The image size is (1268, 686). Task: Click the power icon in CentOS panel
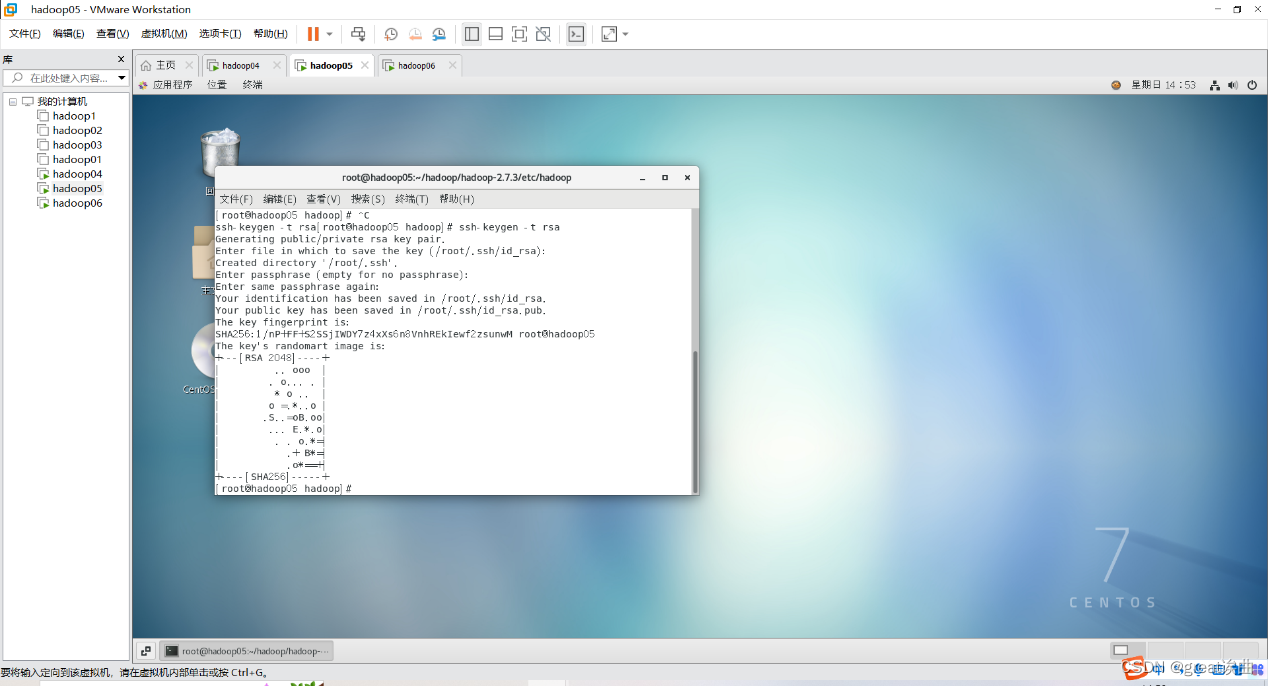1252,85
